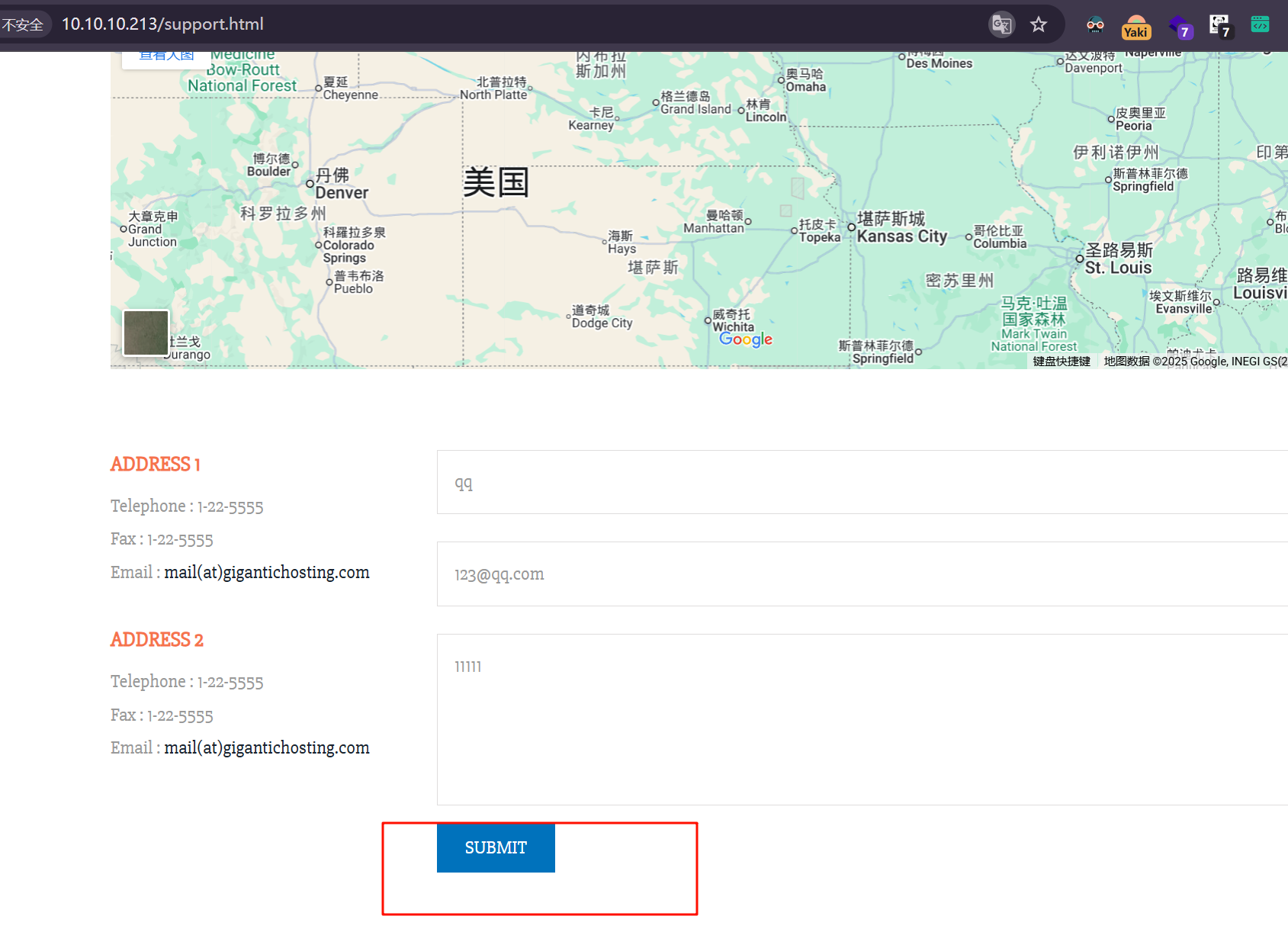Click the Denver city marker on the map

(x=310, y=184)
